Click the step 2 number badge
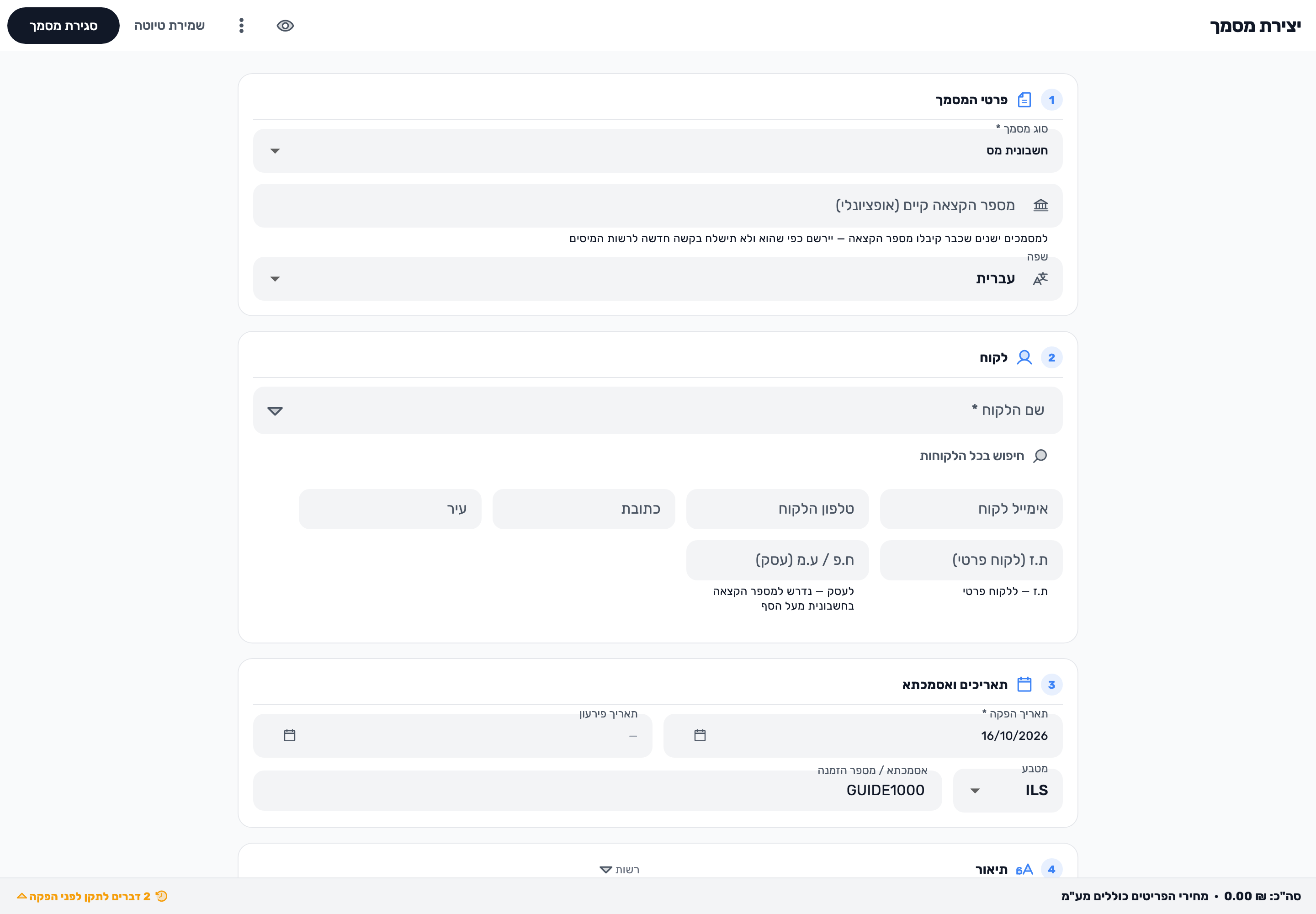The width and height of the screenshot is (1316, 914). 1051,358
